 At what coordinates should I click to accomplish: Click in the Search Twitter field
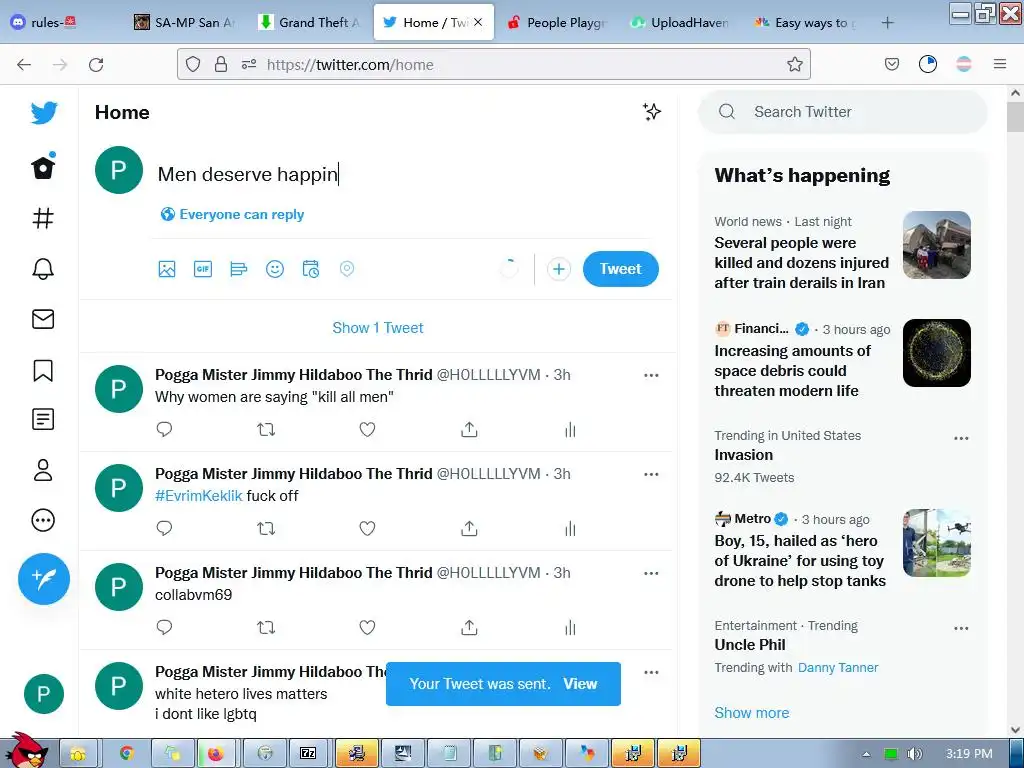pos(842,112)
